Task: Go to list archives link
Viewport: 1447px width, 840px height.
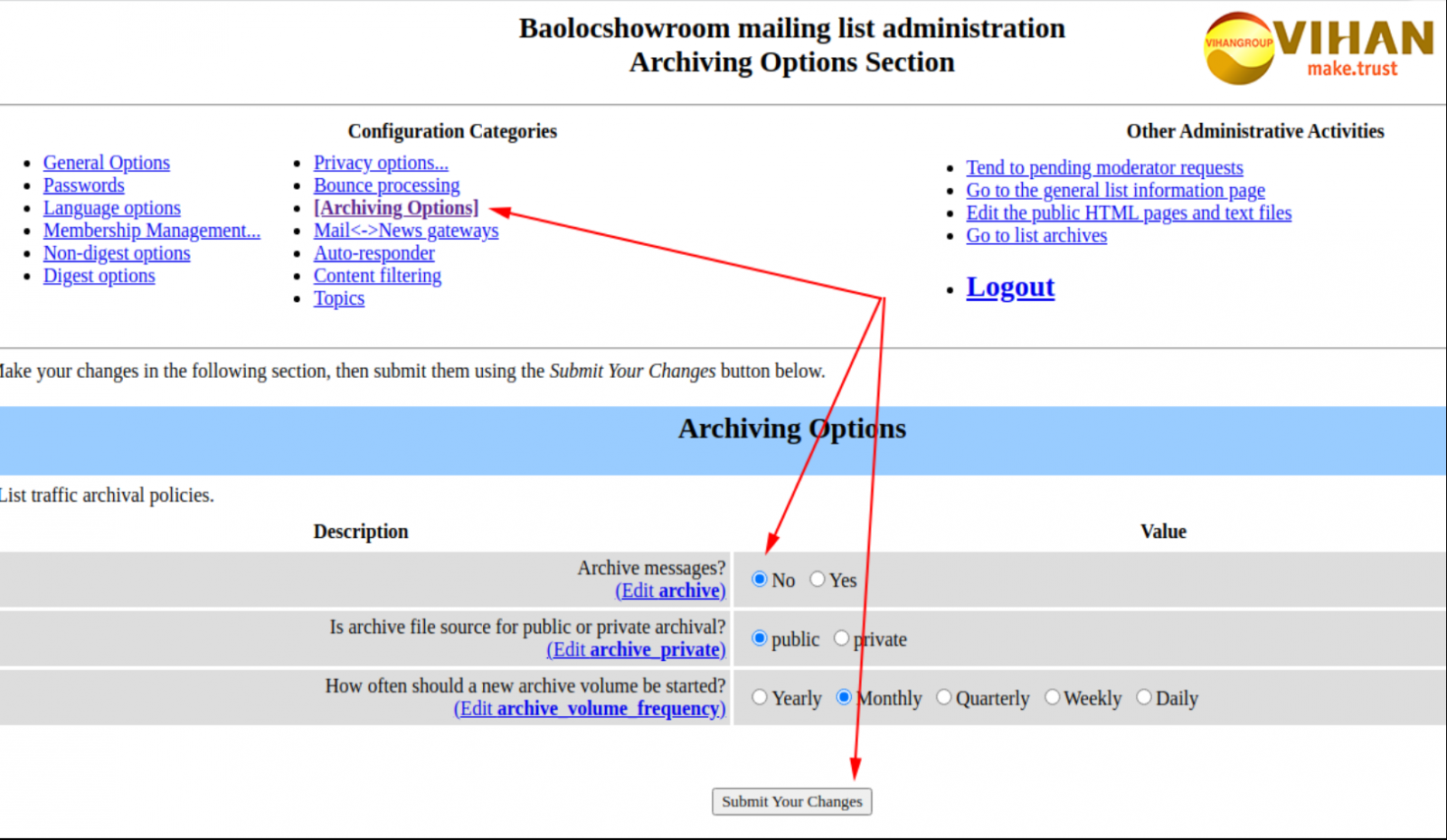Action: (1036, 236)
